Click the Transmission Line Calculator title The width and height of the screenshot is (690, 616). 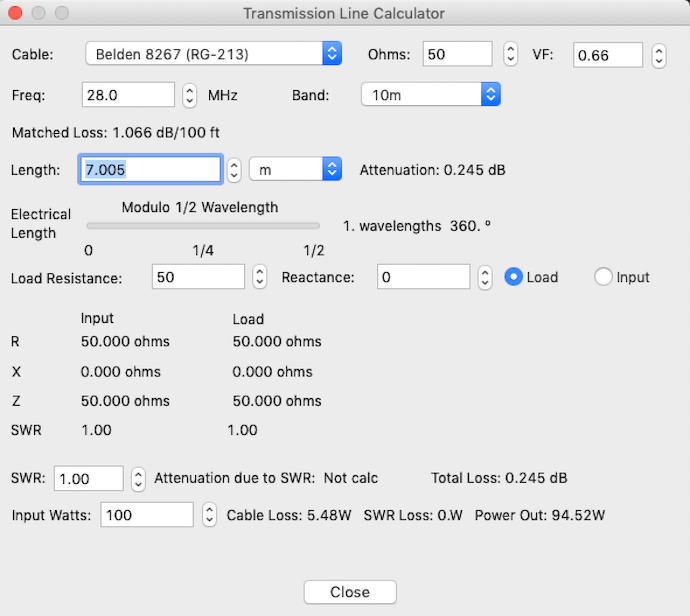tap(344, 14)
